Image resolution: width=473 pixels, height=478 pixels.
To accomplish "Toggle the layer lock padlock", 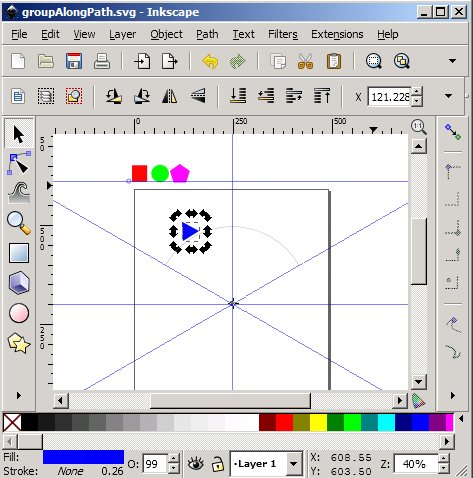I will (218, 464).
